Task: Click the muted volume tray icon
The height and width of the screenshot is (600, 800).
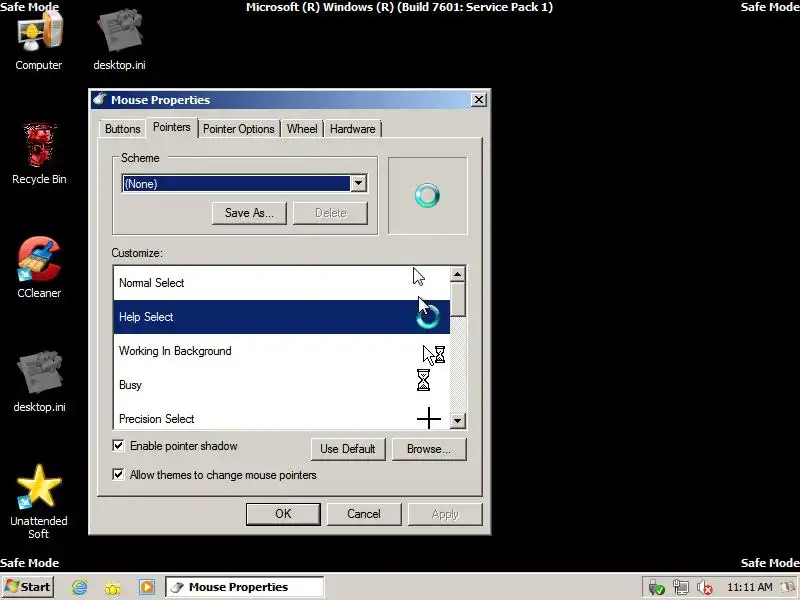Action: coord(705,588)
